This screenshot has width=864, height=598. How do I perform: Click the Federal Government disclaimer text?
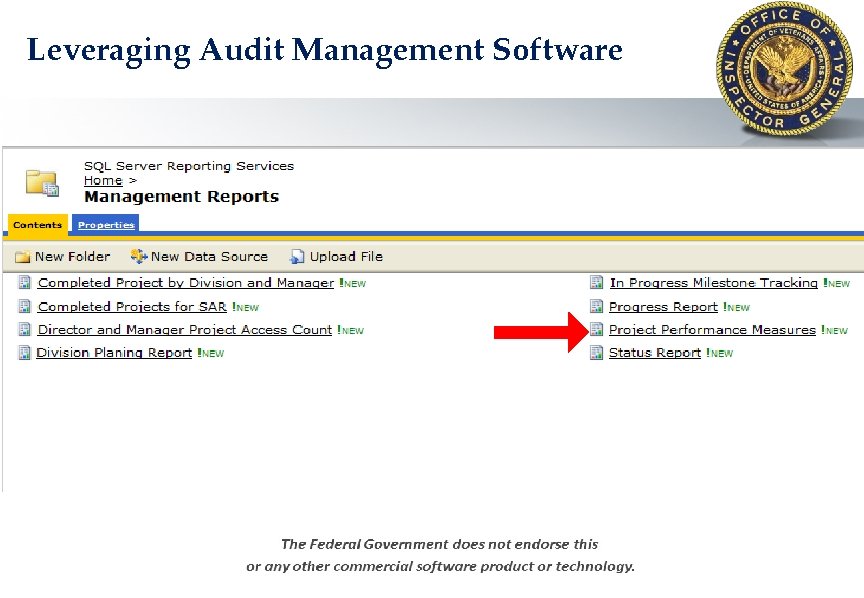pyautogui.click(x=440, y=555)
